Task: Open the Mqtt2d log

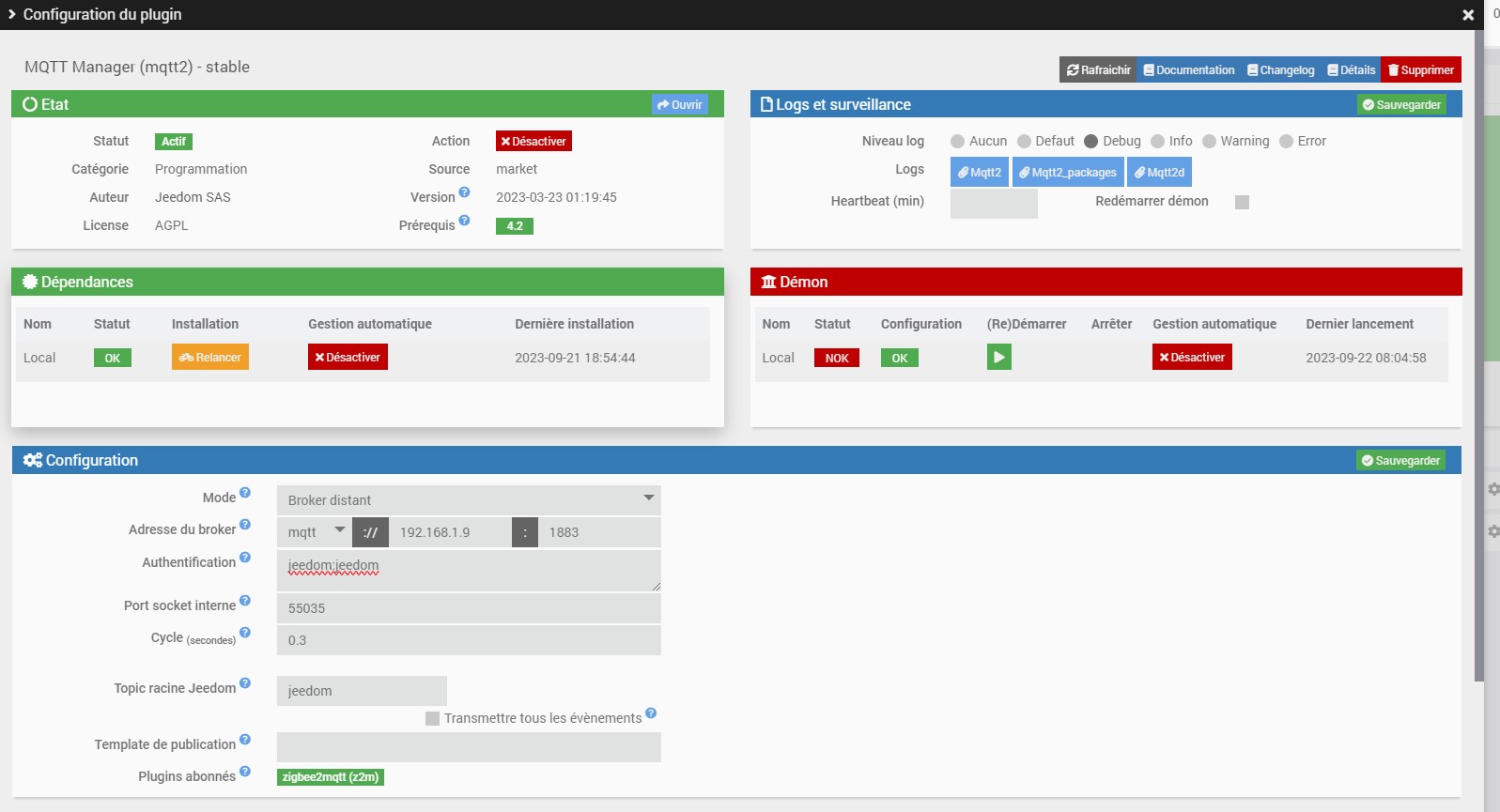Action: (1159, 172)
